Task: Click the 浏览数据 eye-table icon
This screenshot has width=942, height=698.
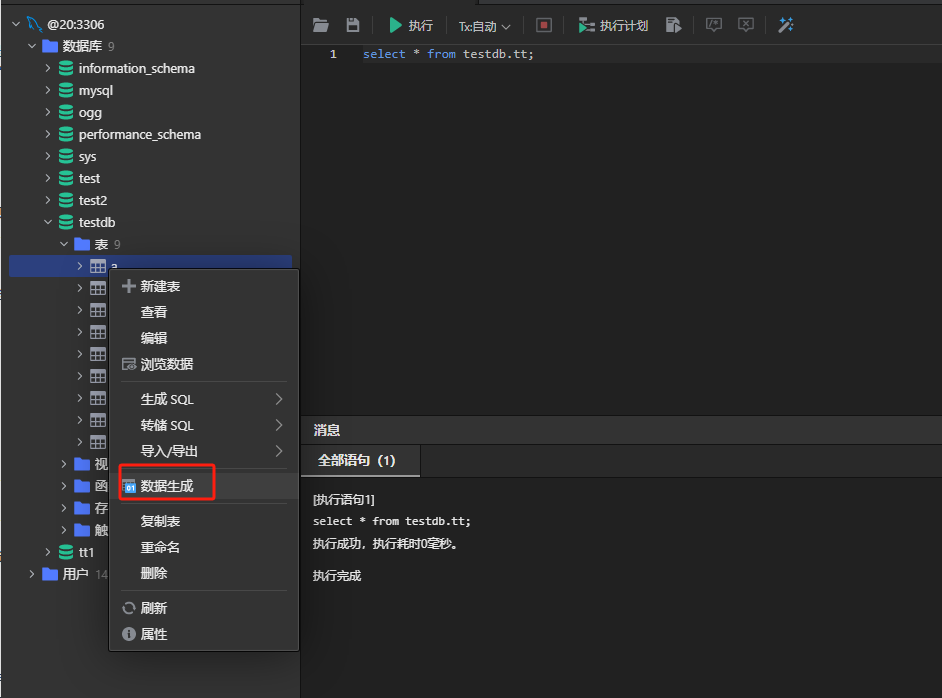Action: coord(129,364)
